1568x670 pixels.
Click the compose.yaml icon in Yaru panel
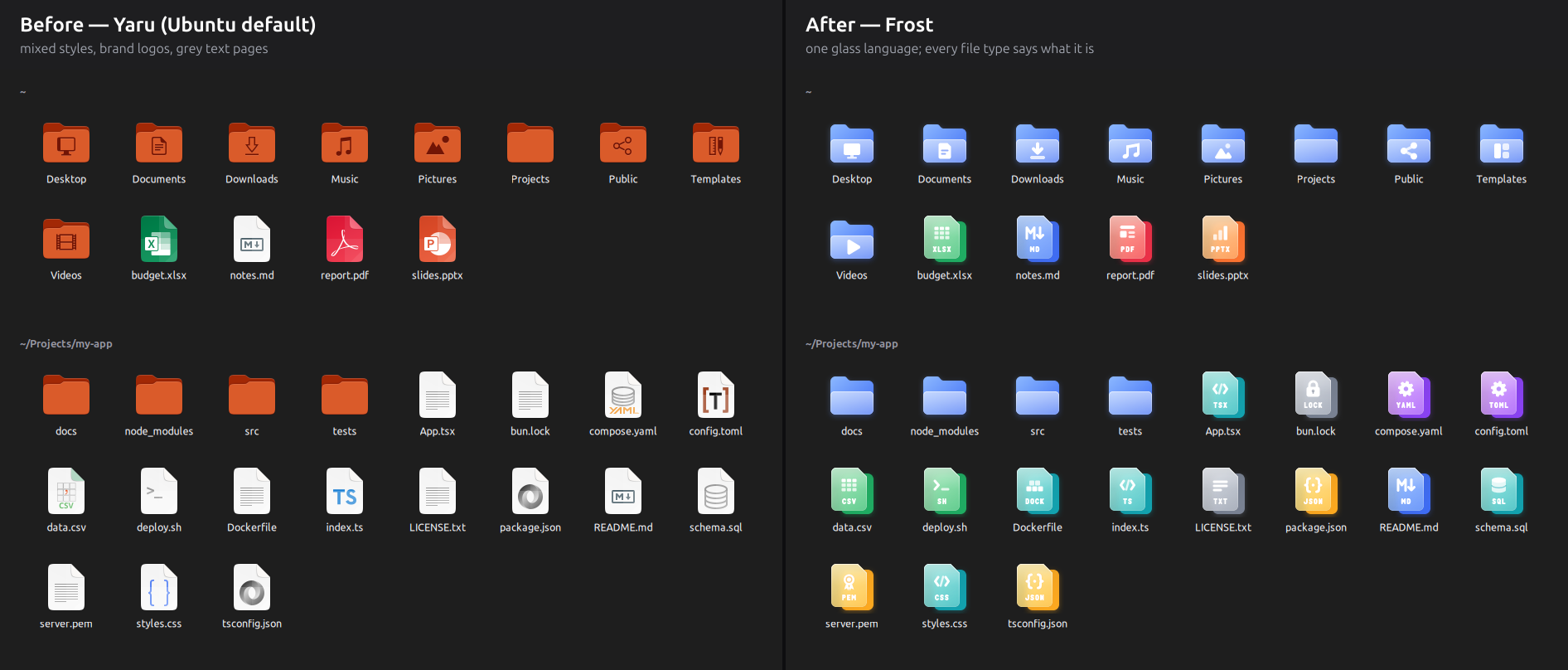click(x=623, y=395)
